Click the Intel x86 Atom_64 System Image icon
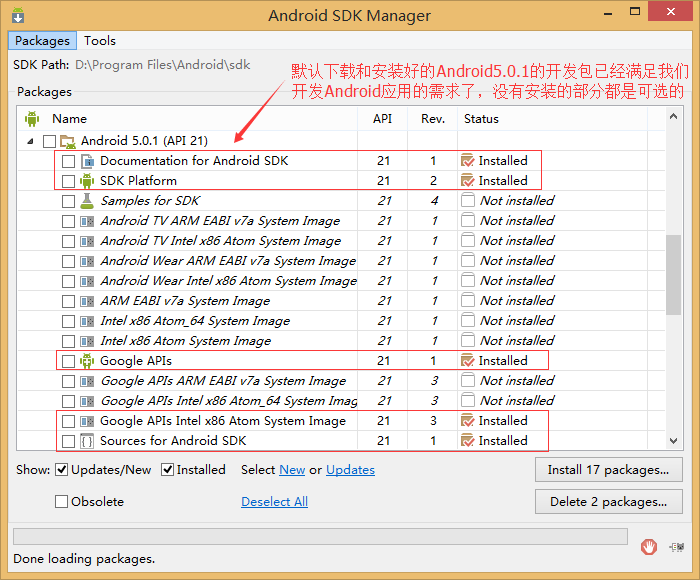 [x=87, y=321]
